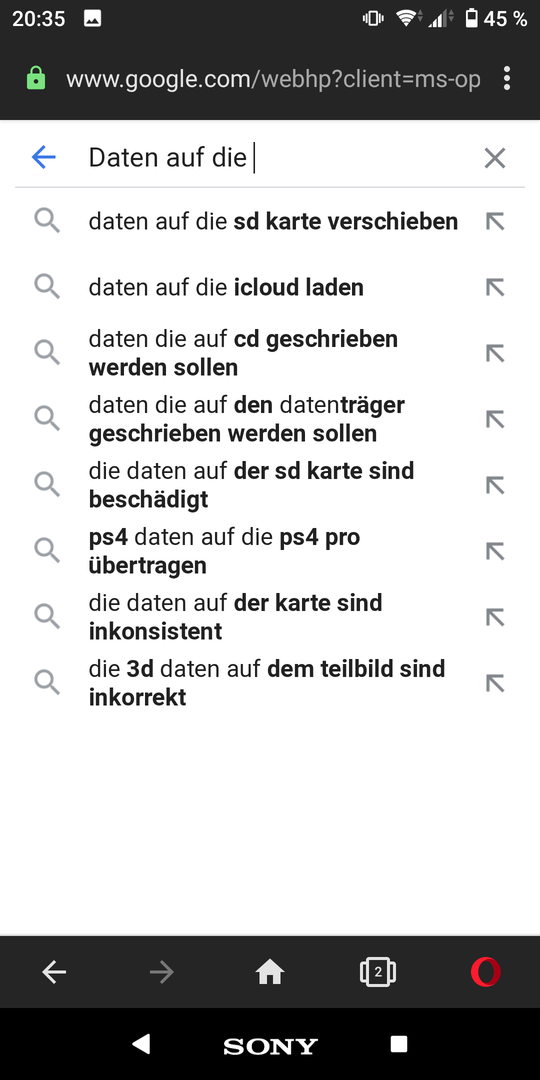Focus the 'Daten auf die' search field
Screen dimensions: 540x1080
(276, 158)
